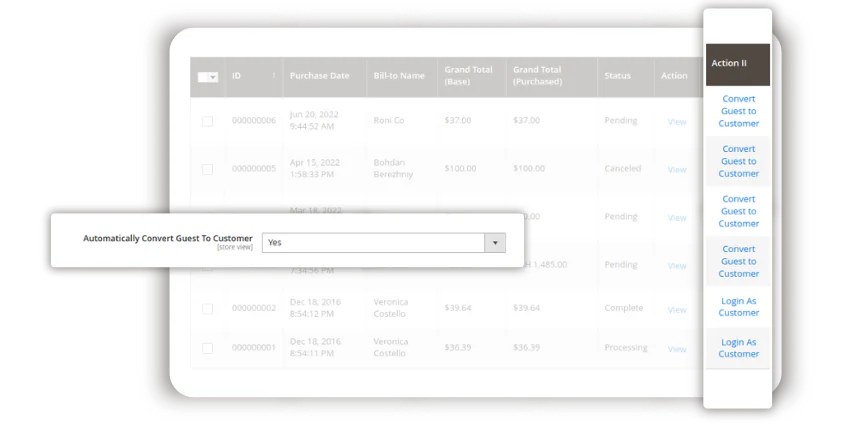
Task: Click View link for Roni Co order
Action: tap(677, 122)
